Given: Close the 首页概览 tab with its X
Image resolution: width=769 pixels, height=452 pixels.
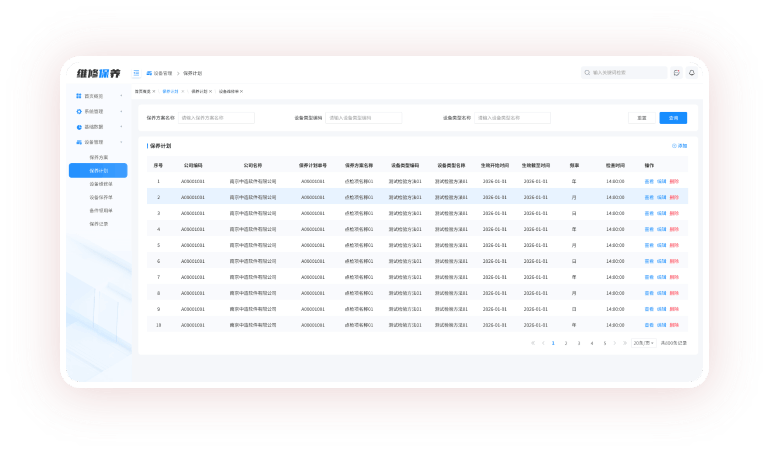Looking at the screenshot, I should (154, 91).
